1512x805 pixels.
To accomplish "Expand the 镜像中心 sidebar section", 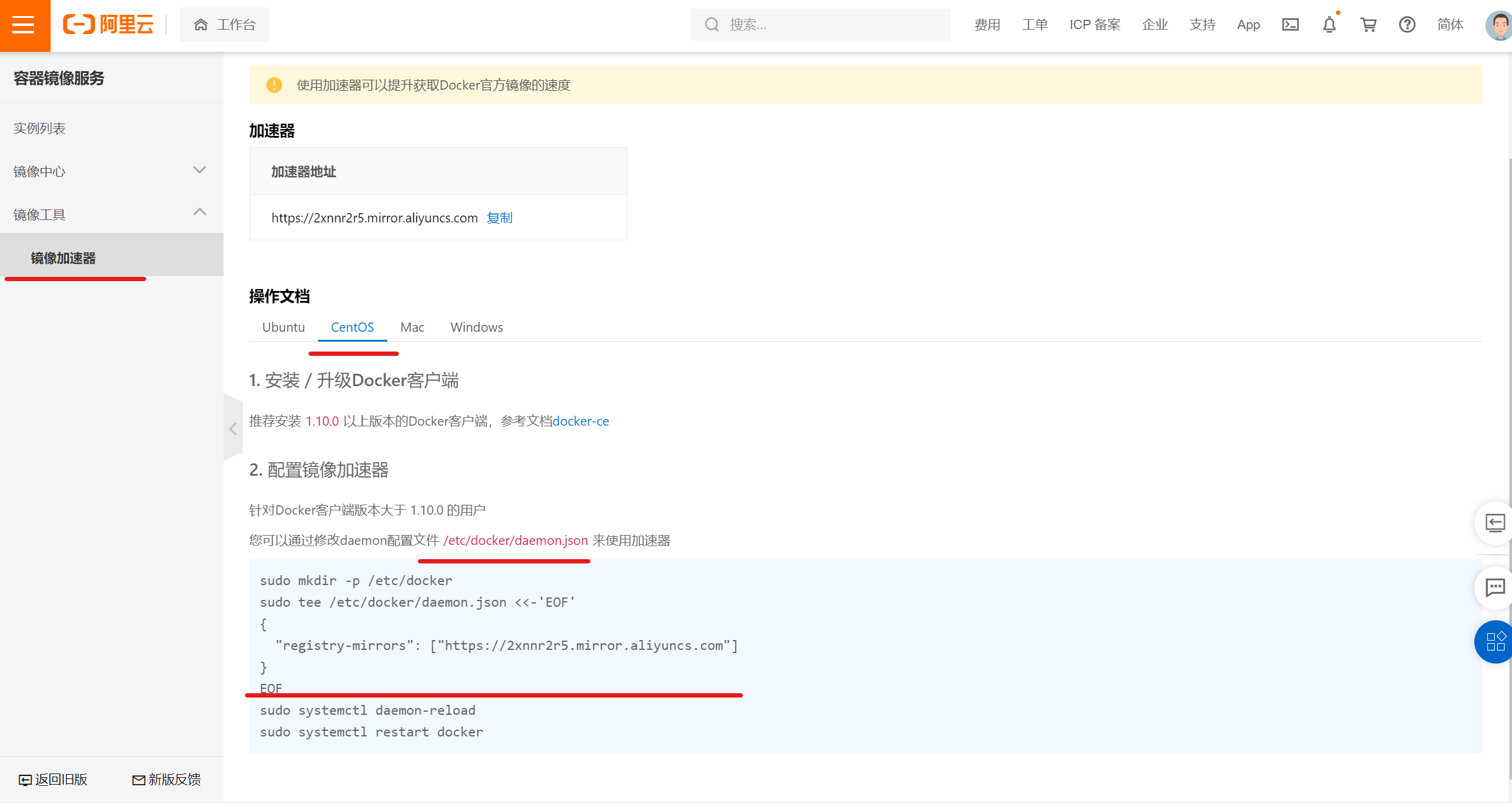I will pyautogui.click(x=111, y=171).
